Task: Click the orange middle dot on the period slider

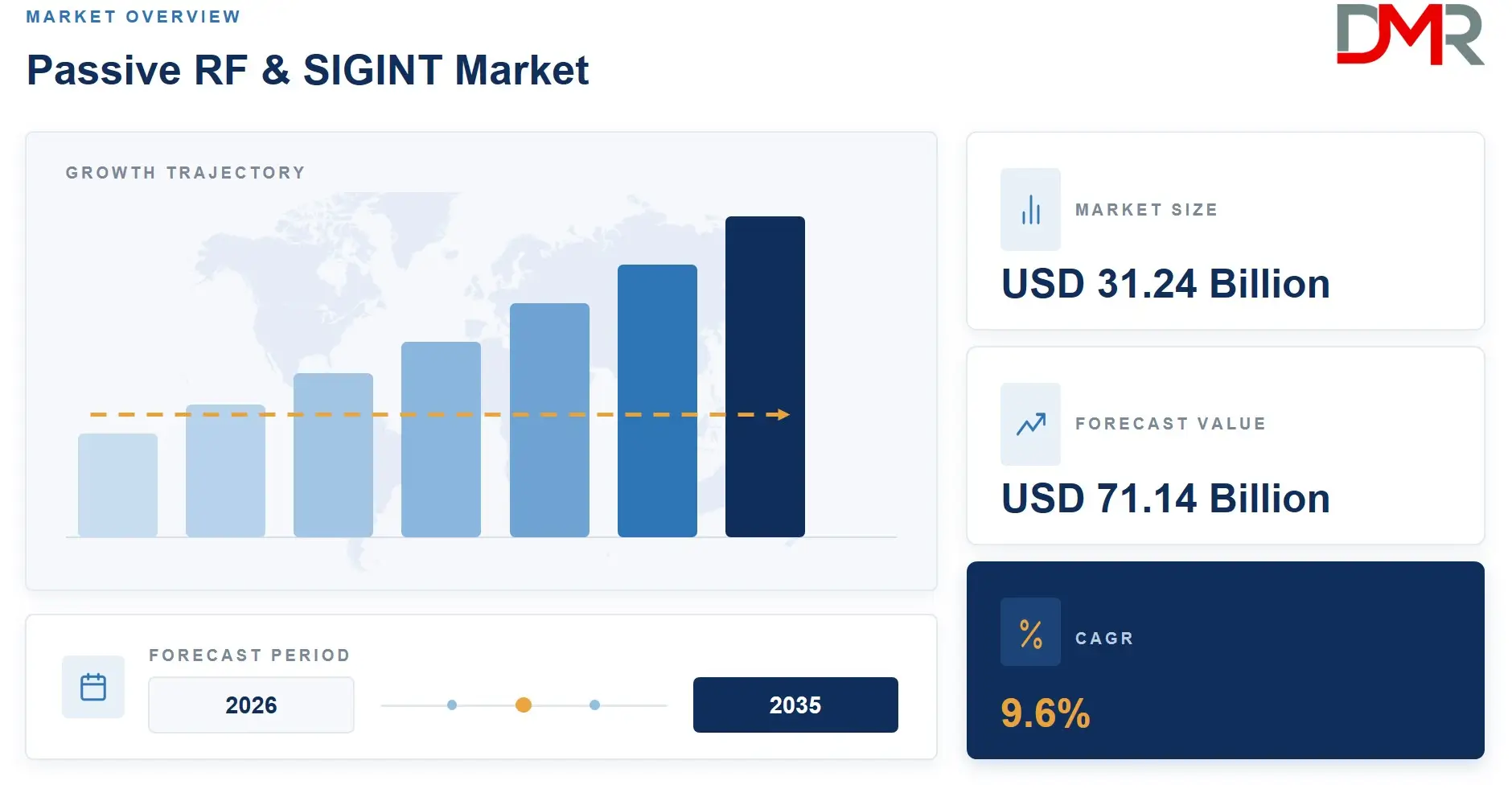Action: pyautogui.click(x=524, y=705)
